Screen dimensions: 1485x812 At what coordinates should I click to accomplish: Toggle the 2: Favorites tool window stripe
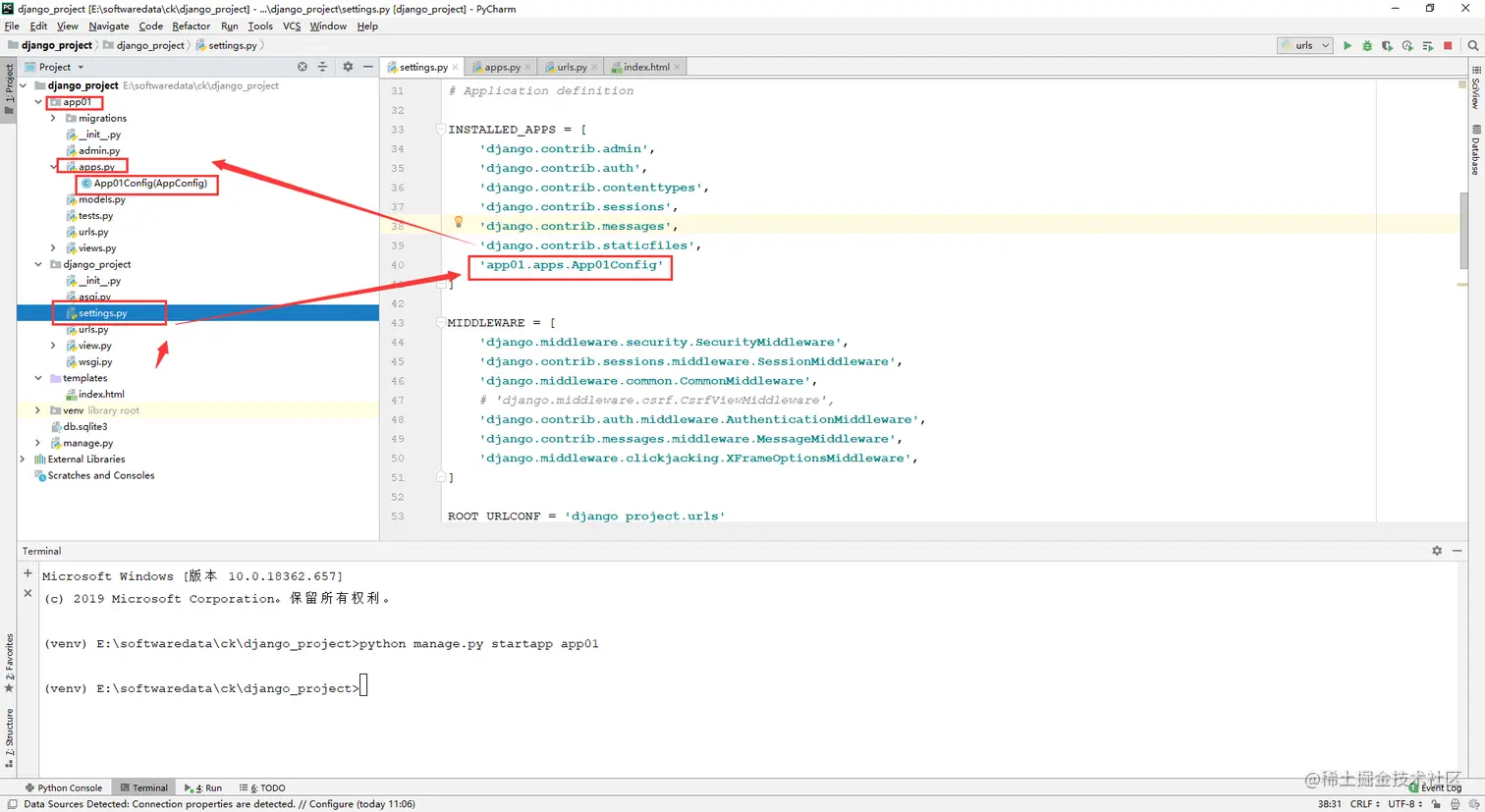pyautogui.click(x=9, y=664)
